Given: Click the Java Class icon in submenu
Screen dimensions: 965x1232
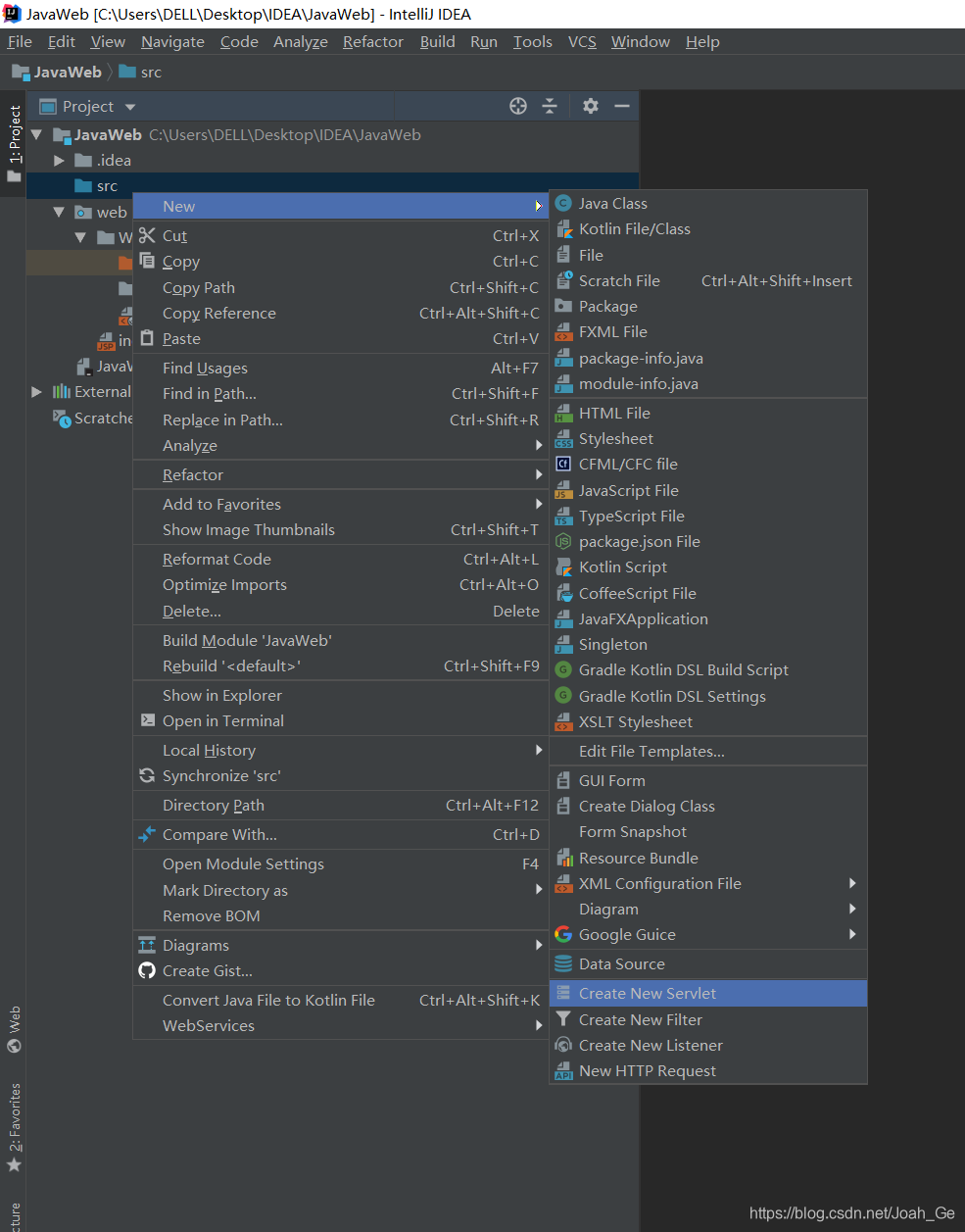Looking at the screenshot, I should point(563,204).
